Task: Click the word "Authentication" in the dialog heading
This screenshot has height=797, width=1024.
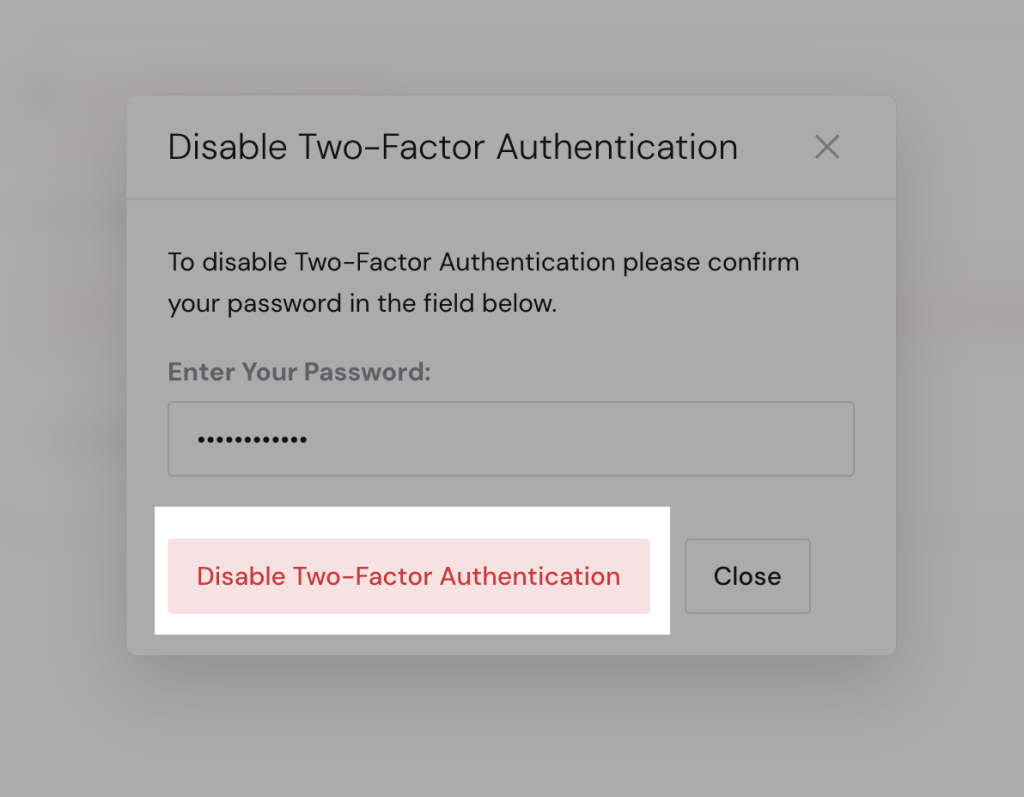Action: point(617,147)
